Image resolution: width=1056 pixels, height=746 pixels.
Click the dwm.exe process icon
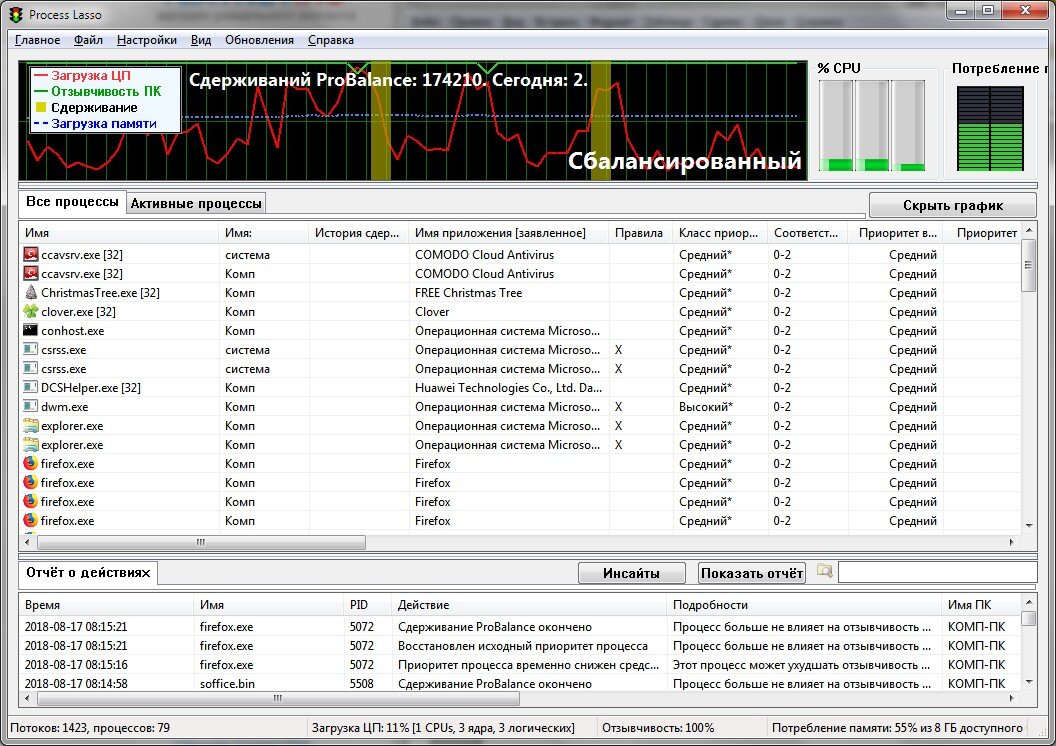click(x=30, y=406)
